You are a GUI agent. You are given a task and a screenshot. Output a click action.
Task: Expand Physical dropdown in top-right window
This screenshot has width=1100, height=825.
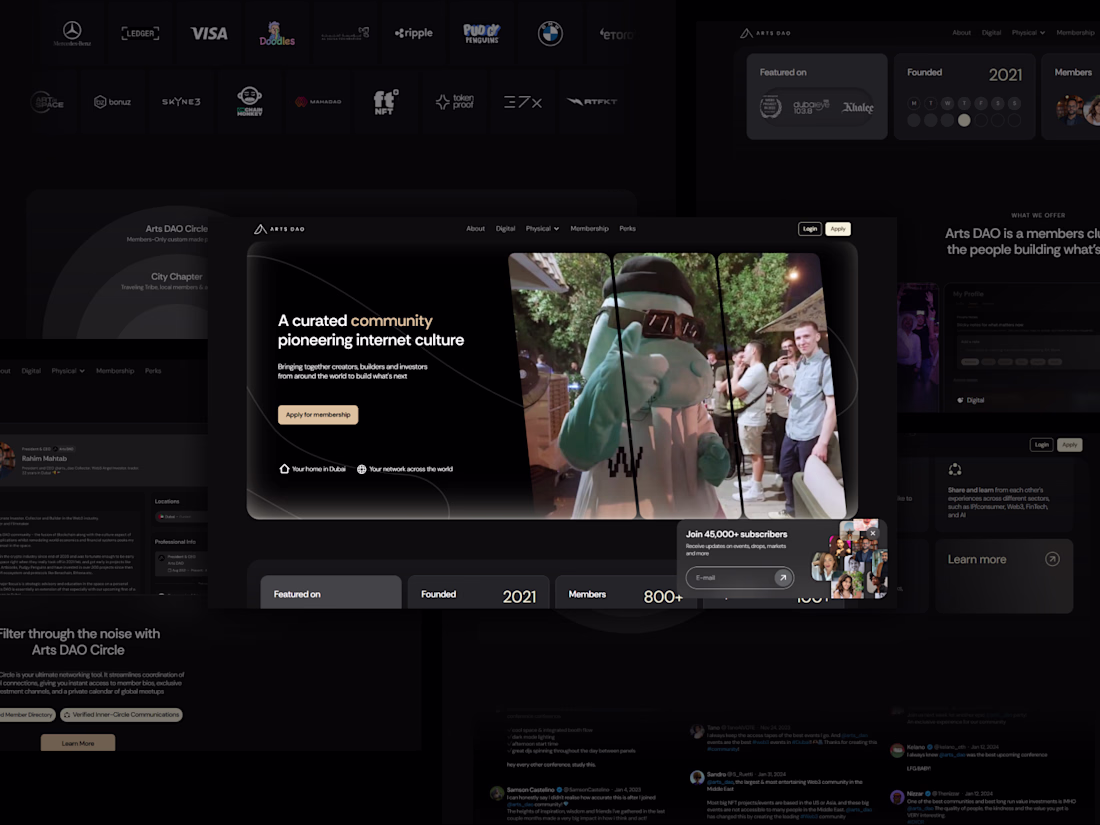tap(1028, 32)
